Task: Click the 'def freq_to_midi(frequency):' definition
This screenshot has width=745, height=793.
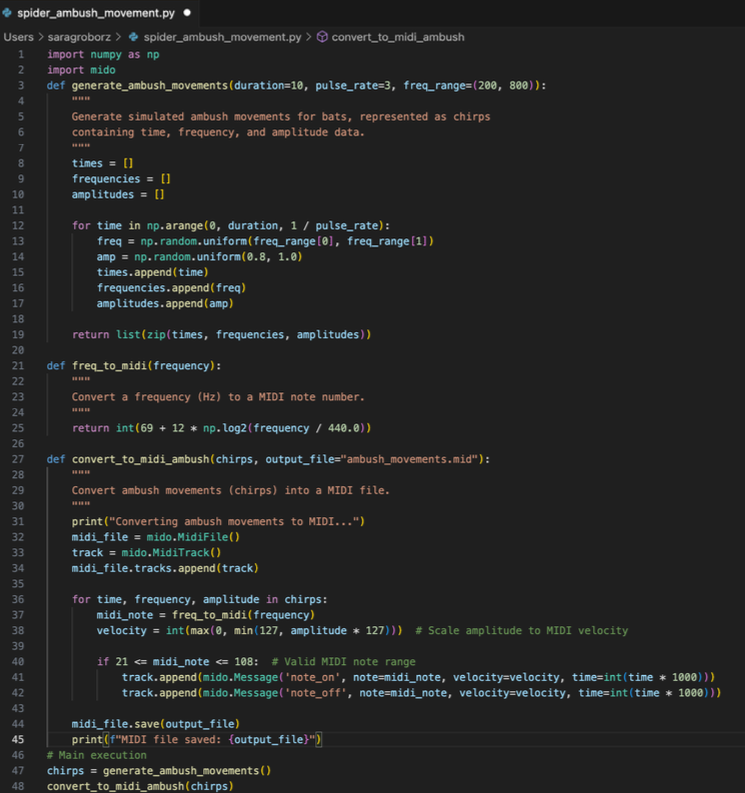Action: (134, 366)
